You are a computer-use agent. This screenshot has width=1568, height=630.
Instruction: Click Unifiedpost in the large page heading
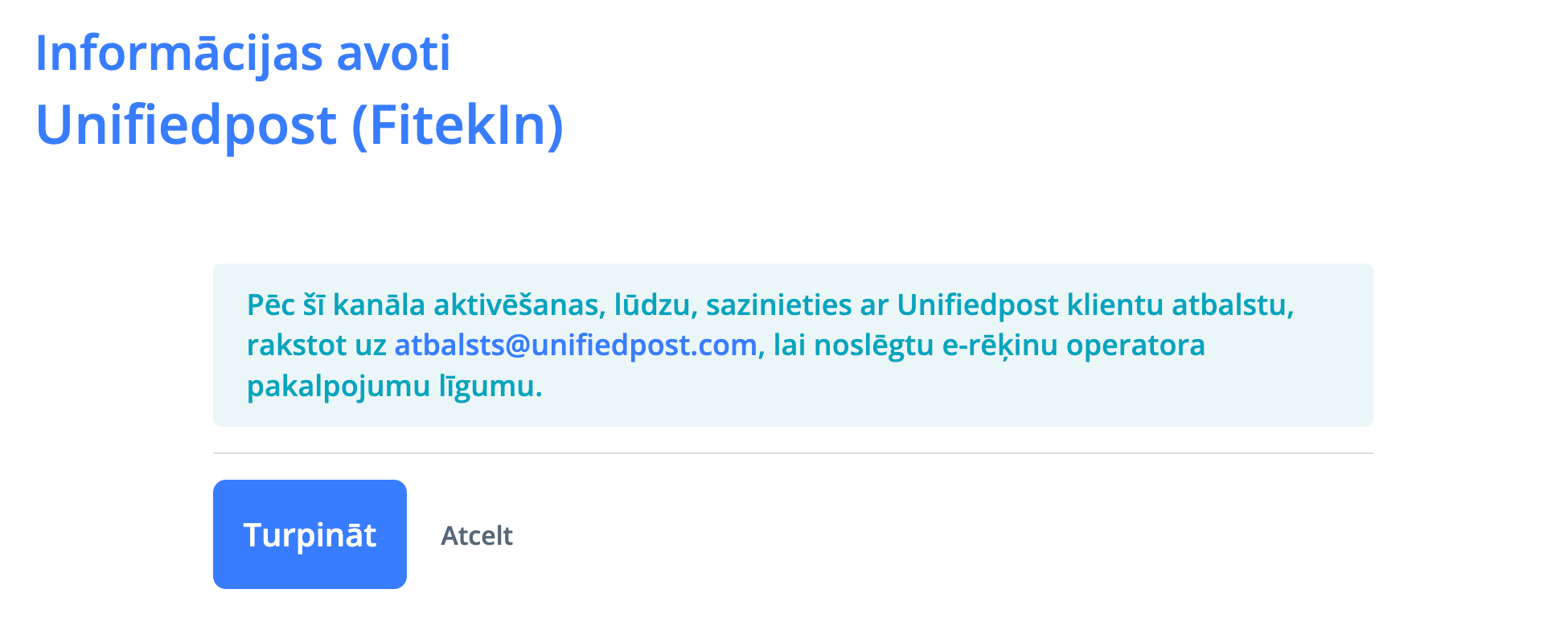click(x=186, y=125)
